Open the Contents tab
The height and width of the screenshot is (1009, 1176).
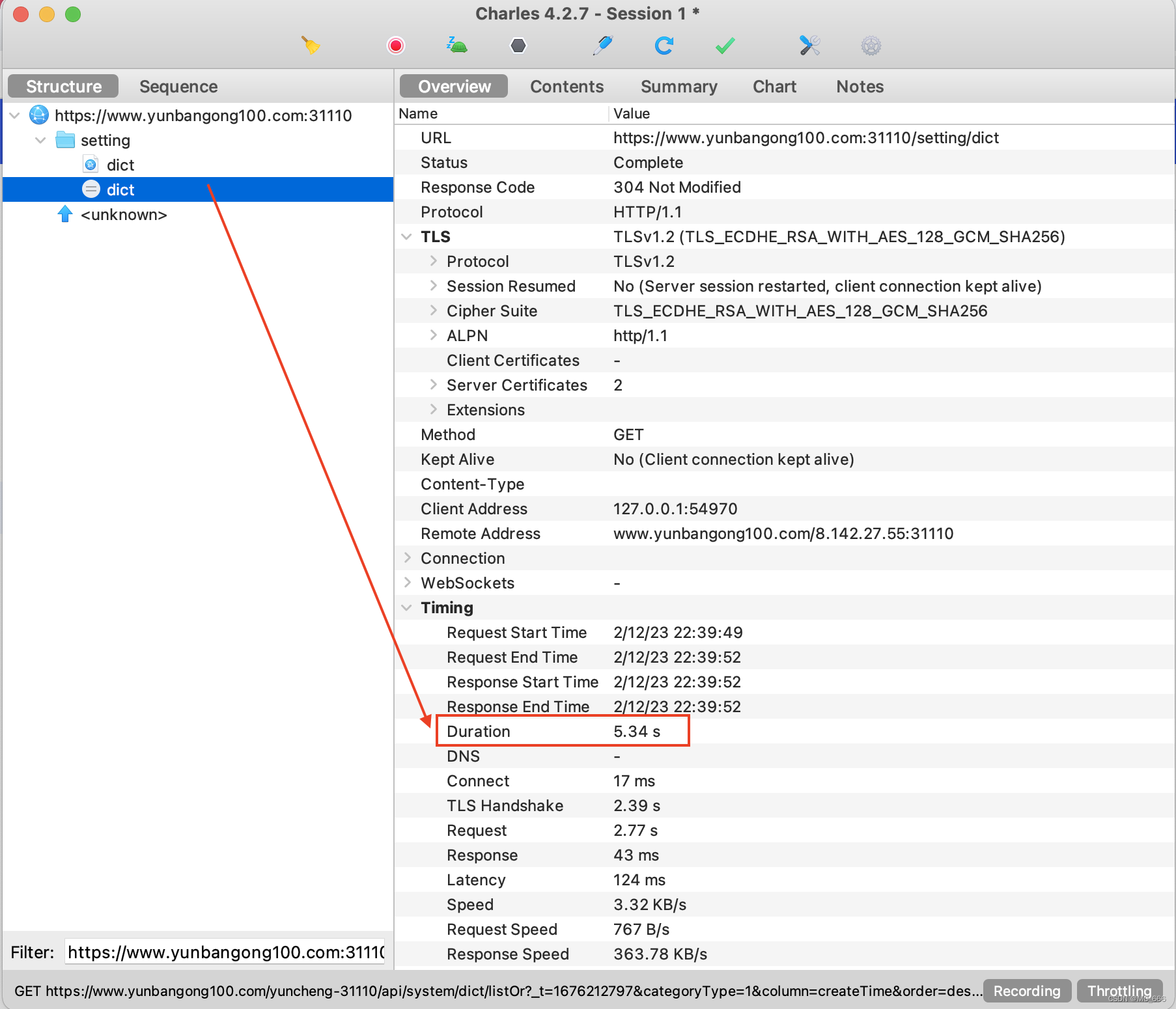tap(567, 87)
